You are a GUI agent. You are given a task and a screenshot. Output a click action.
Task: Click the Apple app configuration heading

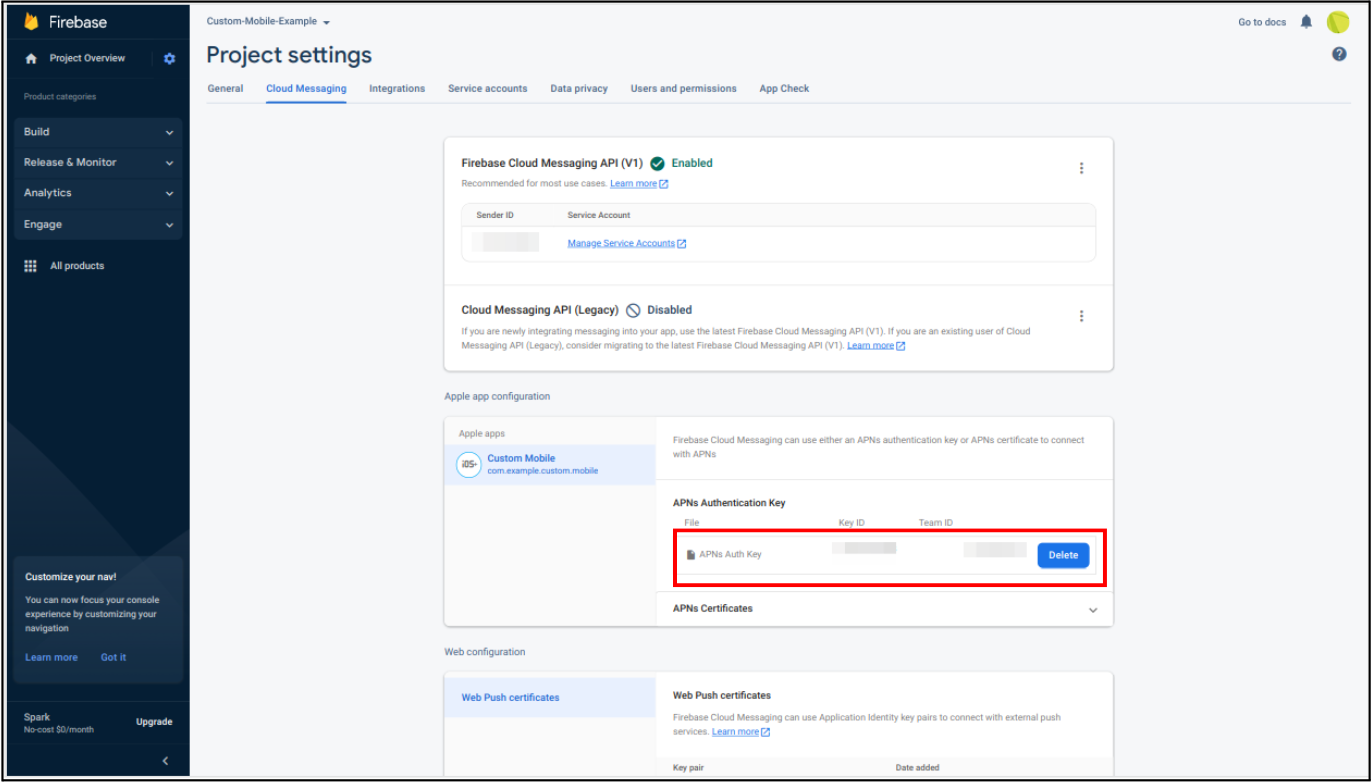pyautogui.click(x=497, y=396)
